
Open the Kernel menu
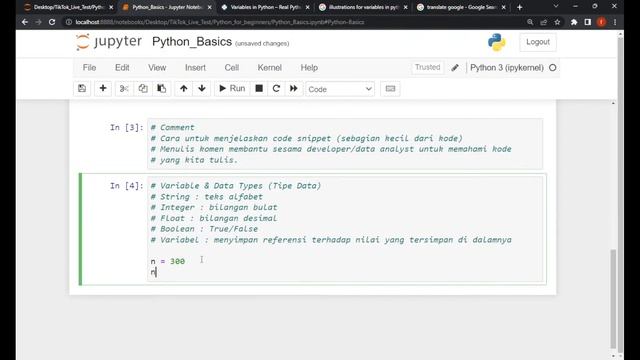click(x=269, y=68)
